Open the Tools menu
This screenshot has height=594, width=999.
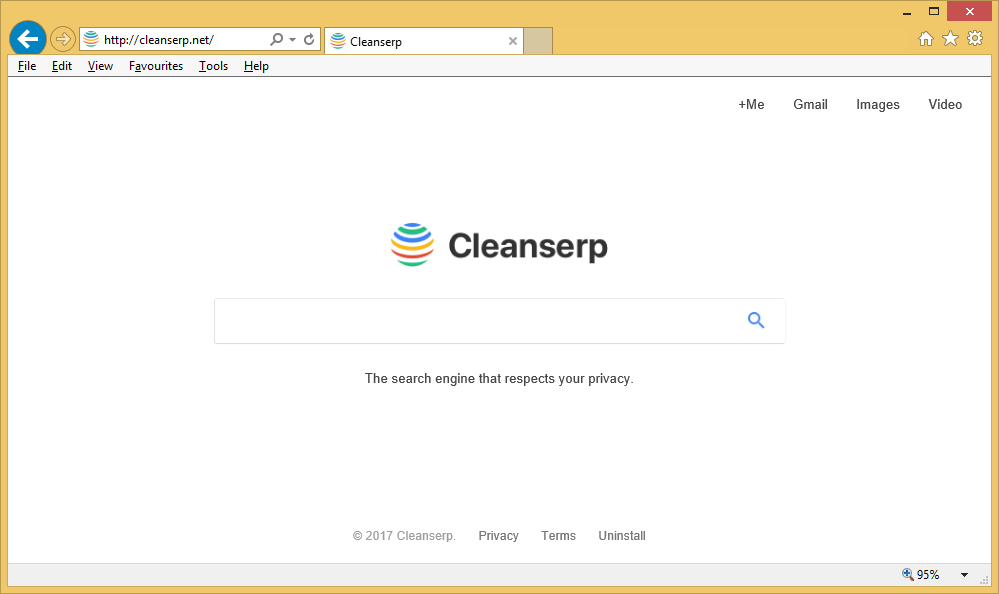213,66
